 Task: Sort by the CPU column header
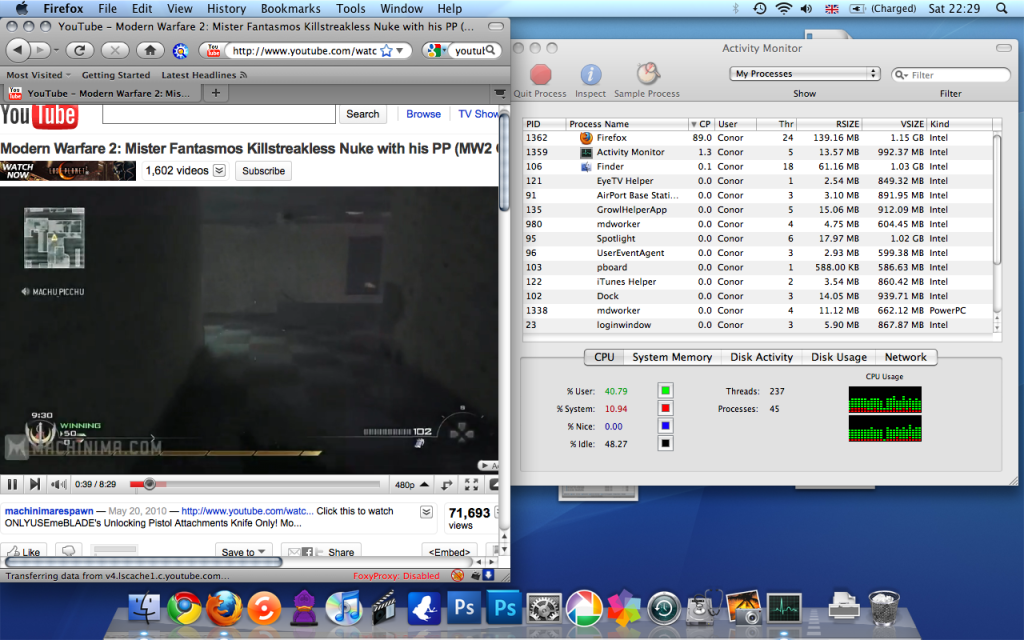[x=701, y=124]
